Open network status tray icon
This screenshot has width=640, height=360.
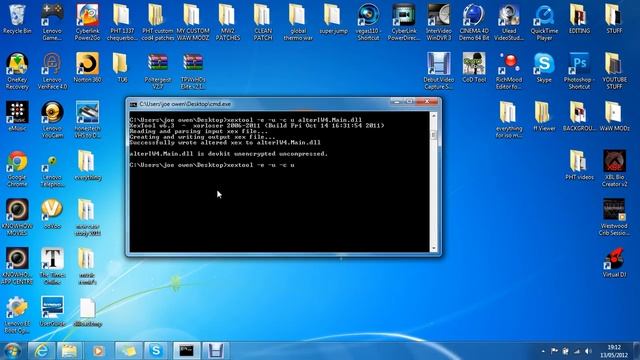pos(577,351)
